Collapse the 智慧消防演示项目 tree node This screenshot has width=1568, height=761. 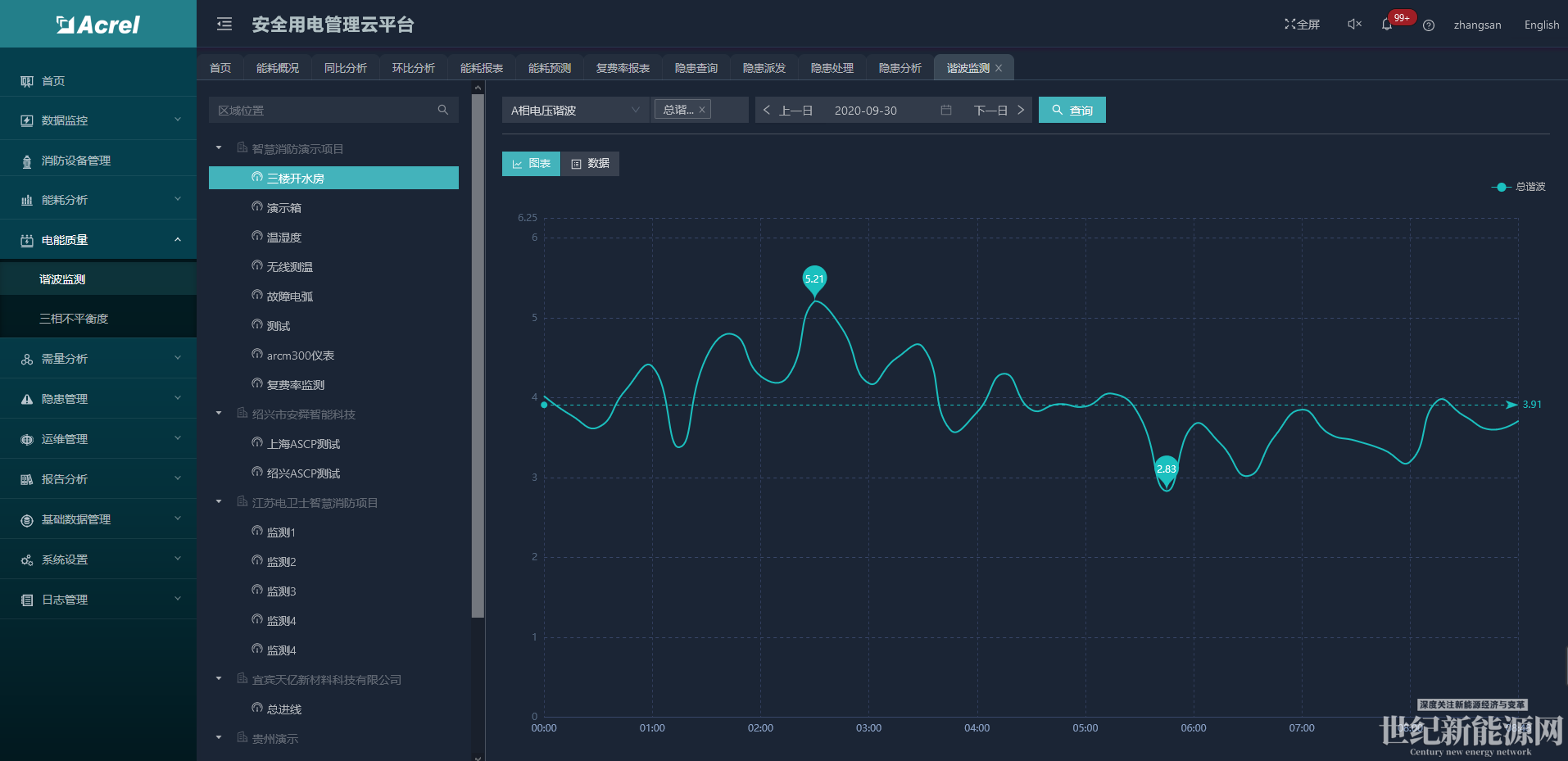click(219, 148)
